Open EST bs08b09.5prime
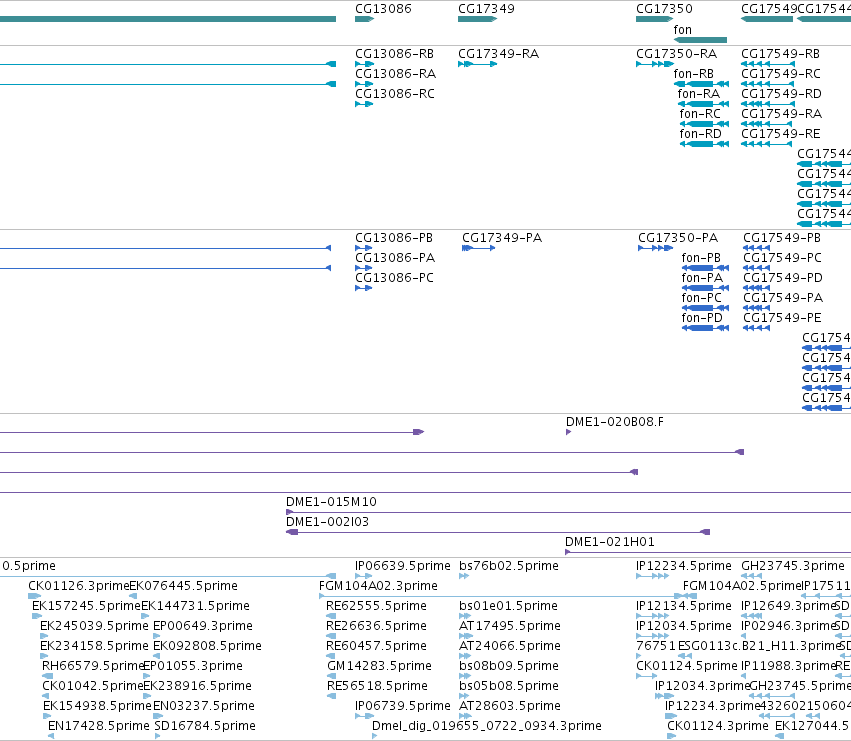This screenshot has height=741, width=851. click(509, 666)
